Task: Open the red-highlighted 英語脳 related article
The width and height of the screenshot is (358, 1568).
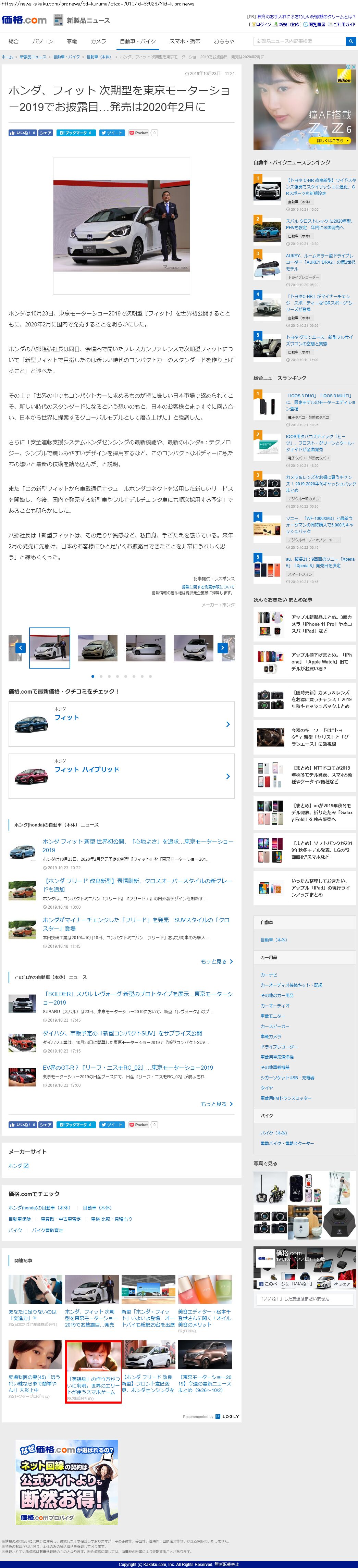Action: click(x=93, y=1371)
